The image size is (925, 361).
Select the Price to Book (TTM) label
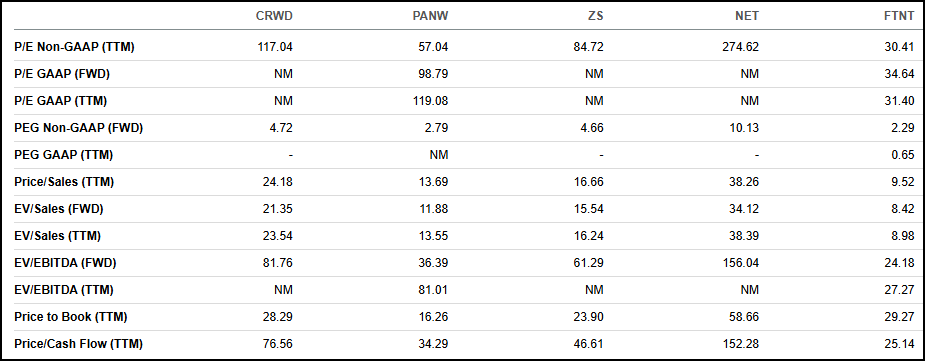(71, 317)
